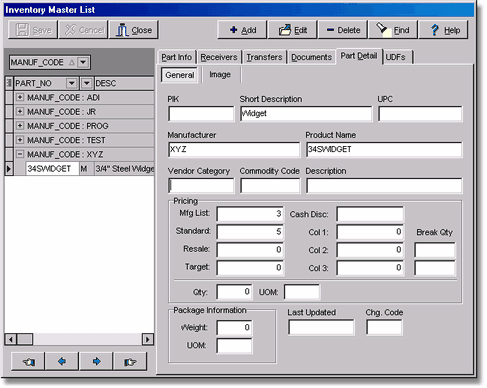Viewport: 487px width, 388px height.
Task: Click the Pricing UOM field
Action: tap(302, 292)
